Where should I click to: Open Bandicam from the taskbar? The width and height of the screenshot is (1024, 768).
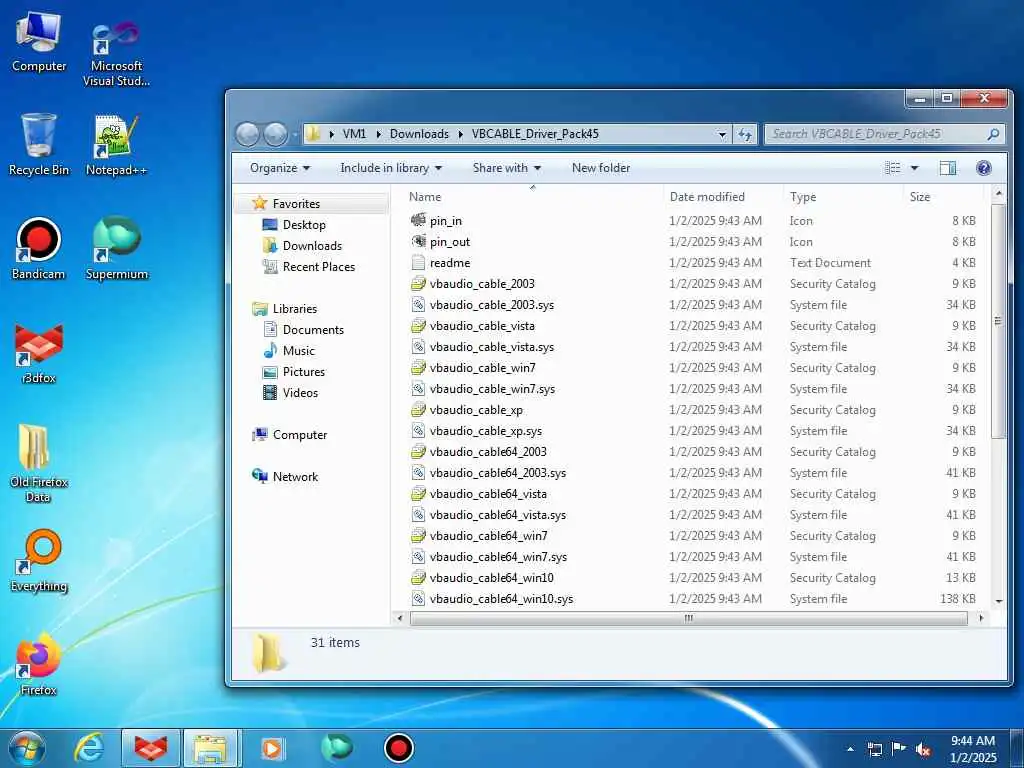point(398,748)
